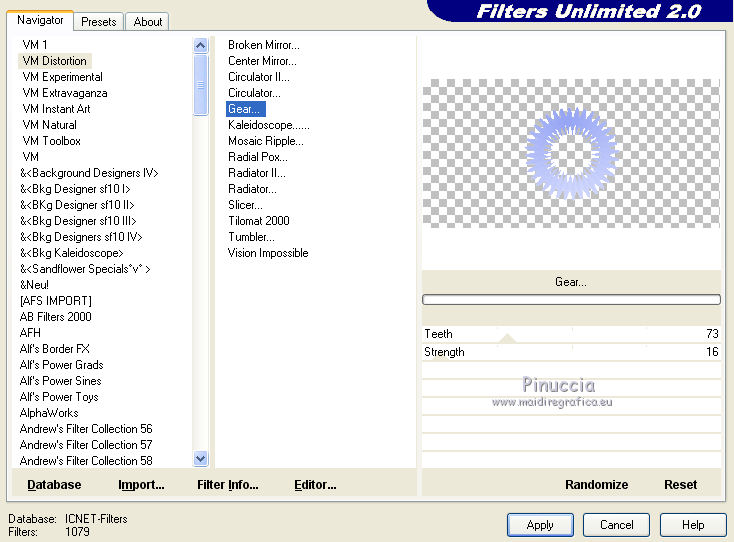Viewport: 734px width, 542px height.
Task: Select &<Bkg Kaleidoscope> category
Action: point(72,253)
